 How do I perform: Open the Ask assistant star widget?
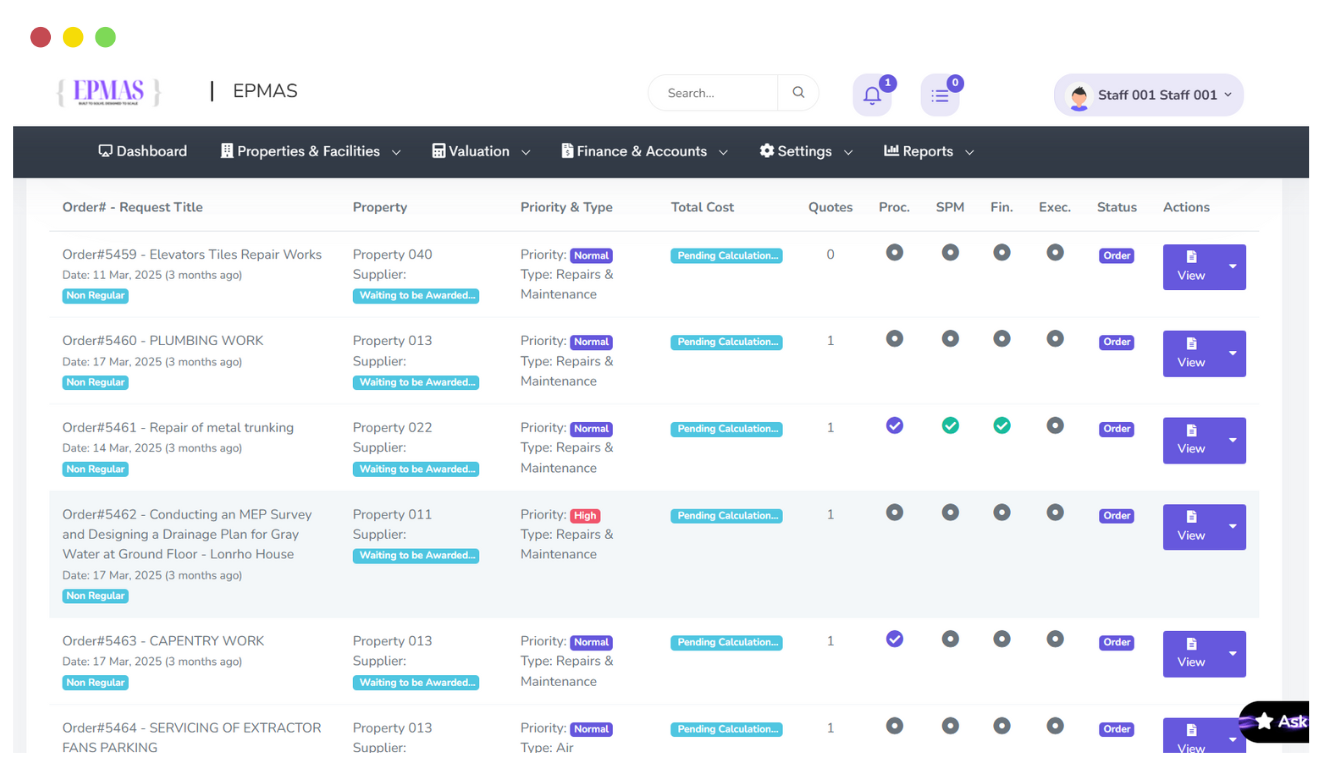click(x=1275, y=721)
